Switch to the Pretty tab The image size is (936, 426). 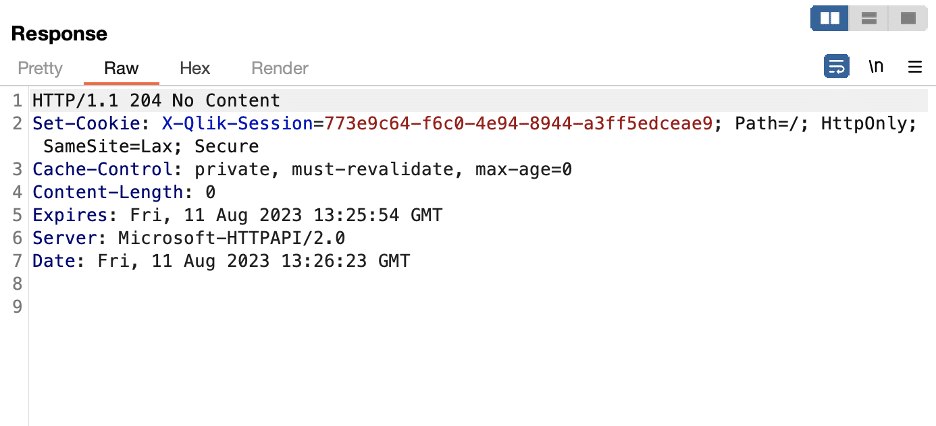pyautogui.click(x=40, y=68)
